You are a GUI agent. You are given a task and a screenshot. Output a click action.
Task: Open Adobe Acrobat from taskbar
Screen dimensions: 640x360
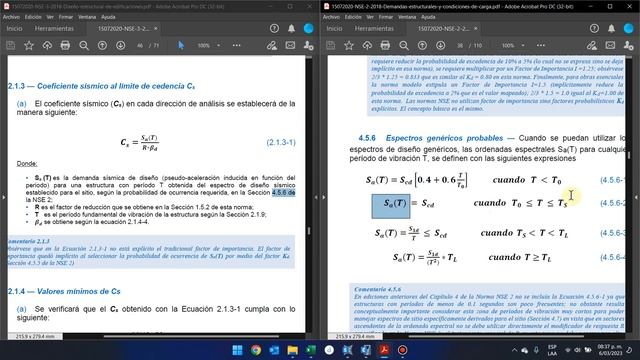(x=384, y=350)
